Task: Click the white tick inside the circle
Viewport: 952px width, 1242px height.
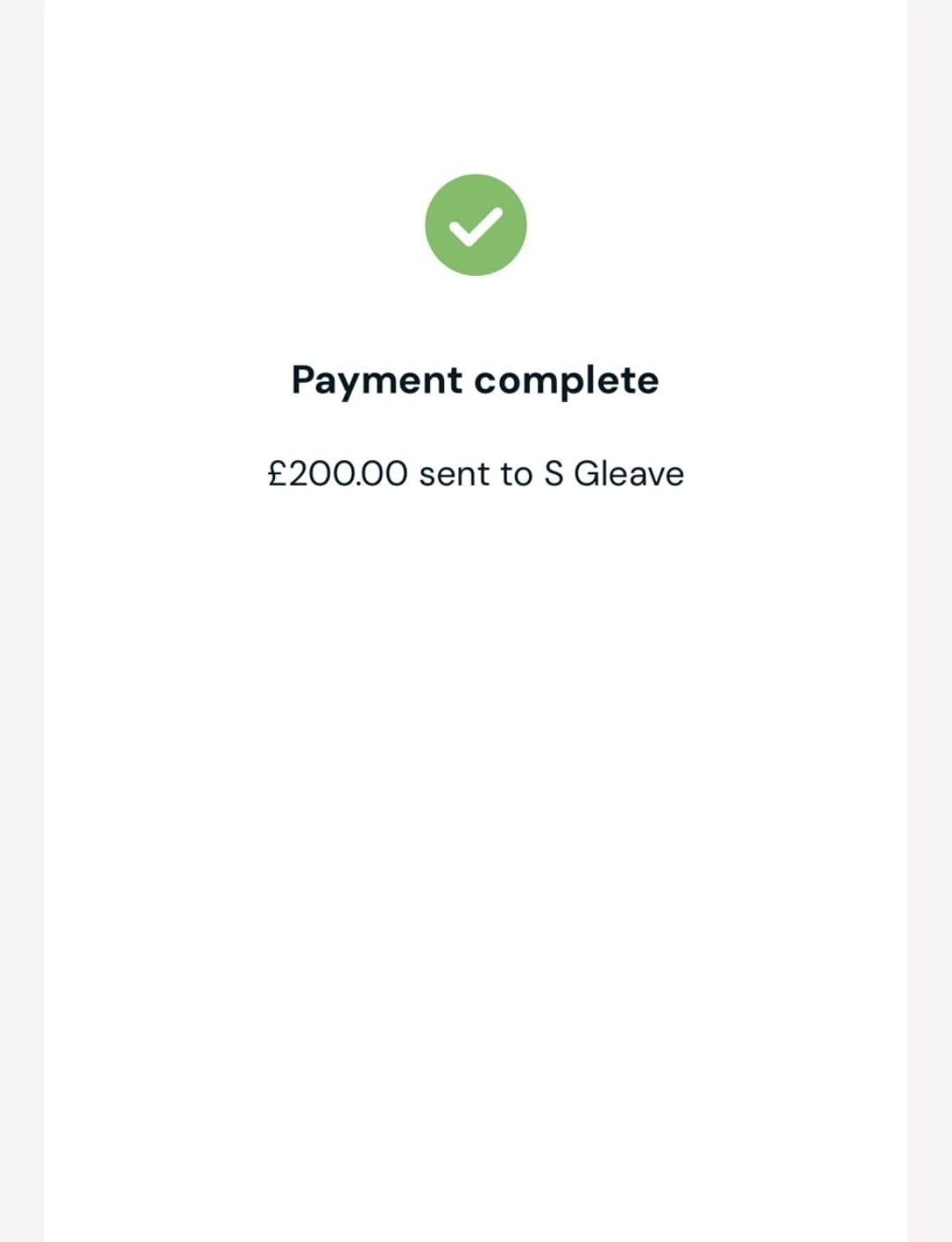Action: point(475,226)
